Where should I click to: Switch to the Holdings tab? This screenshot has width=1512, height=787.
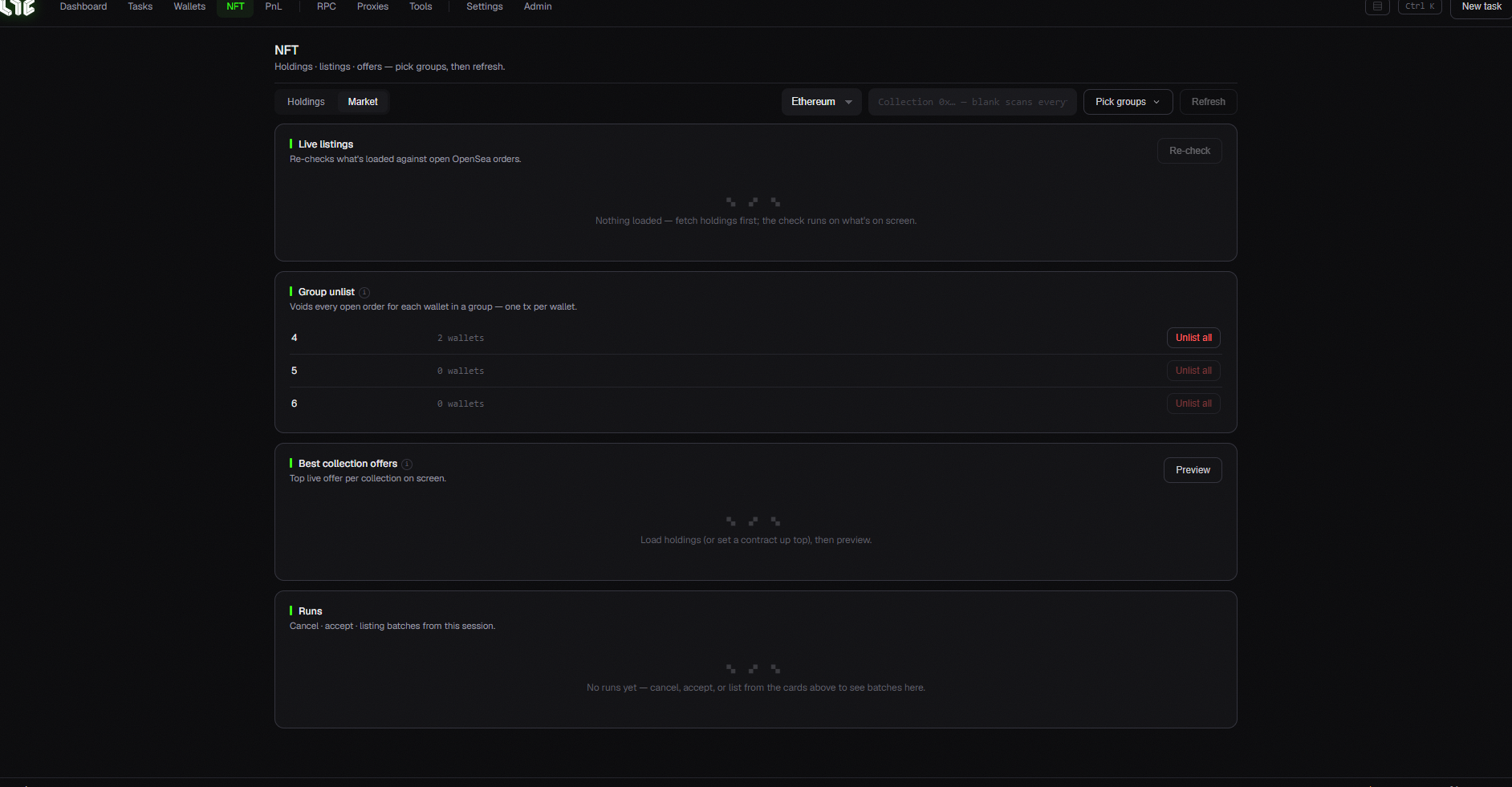click(306, 102)
